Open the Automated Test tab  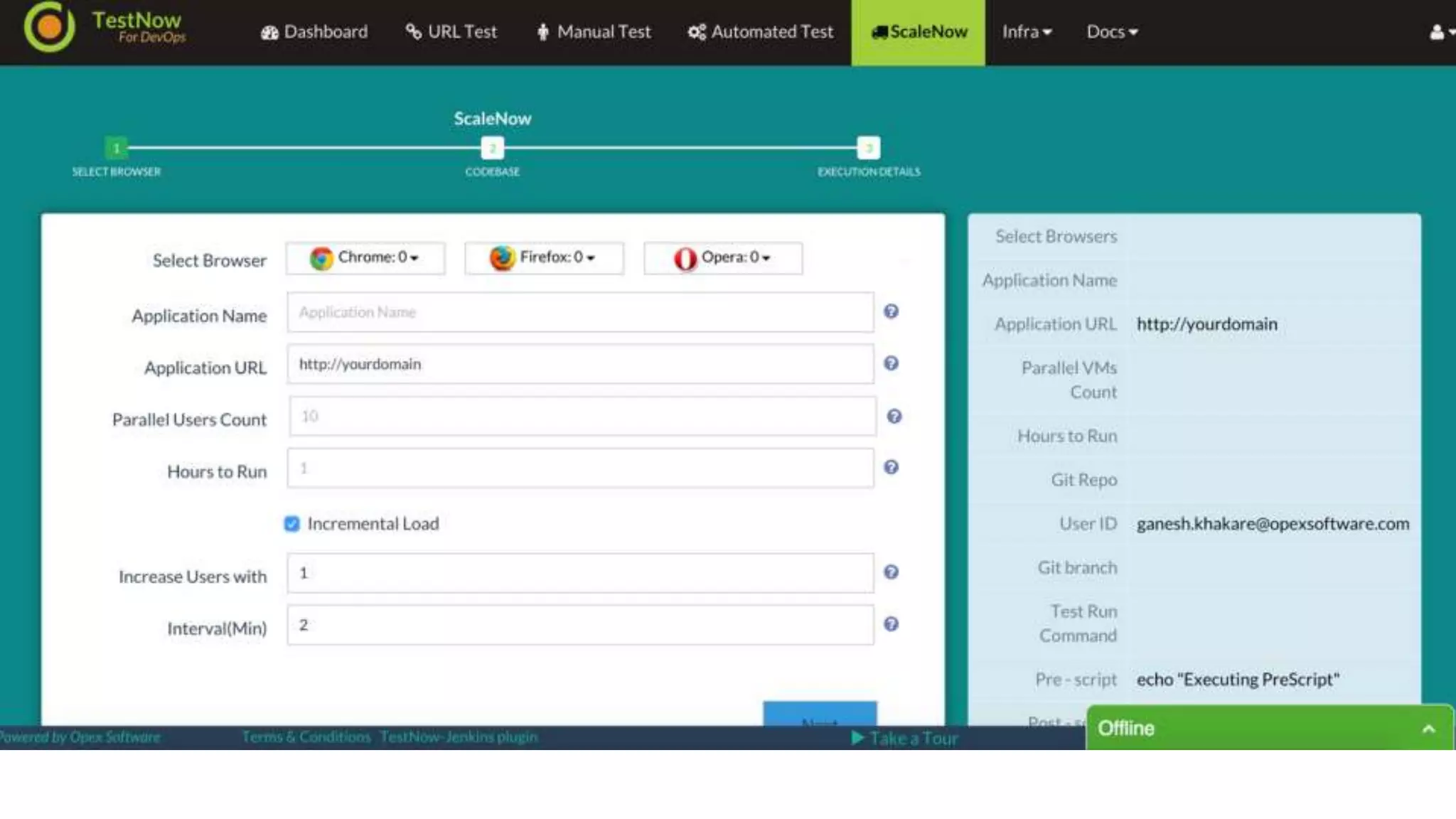click(760, 32)
